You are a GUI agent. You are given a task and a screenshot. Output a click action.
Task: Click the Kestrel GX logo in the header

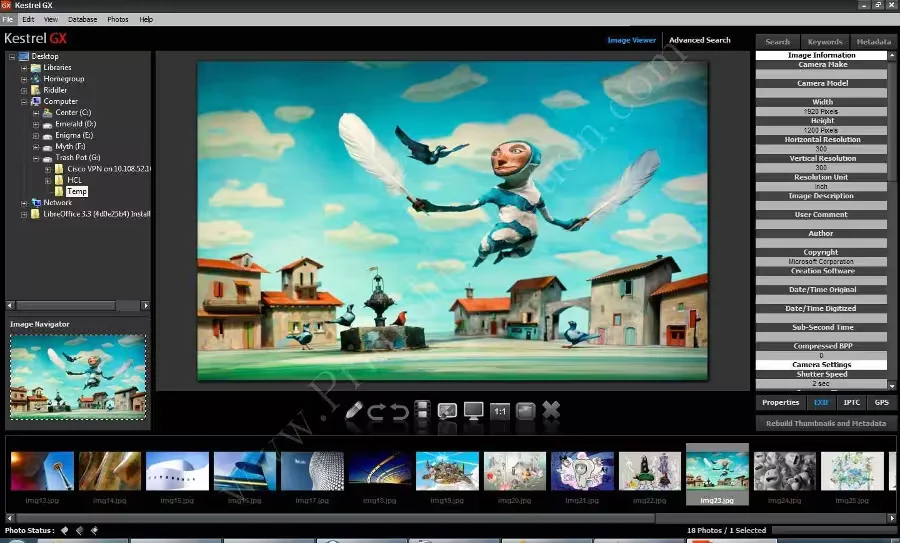point(36,38)
